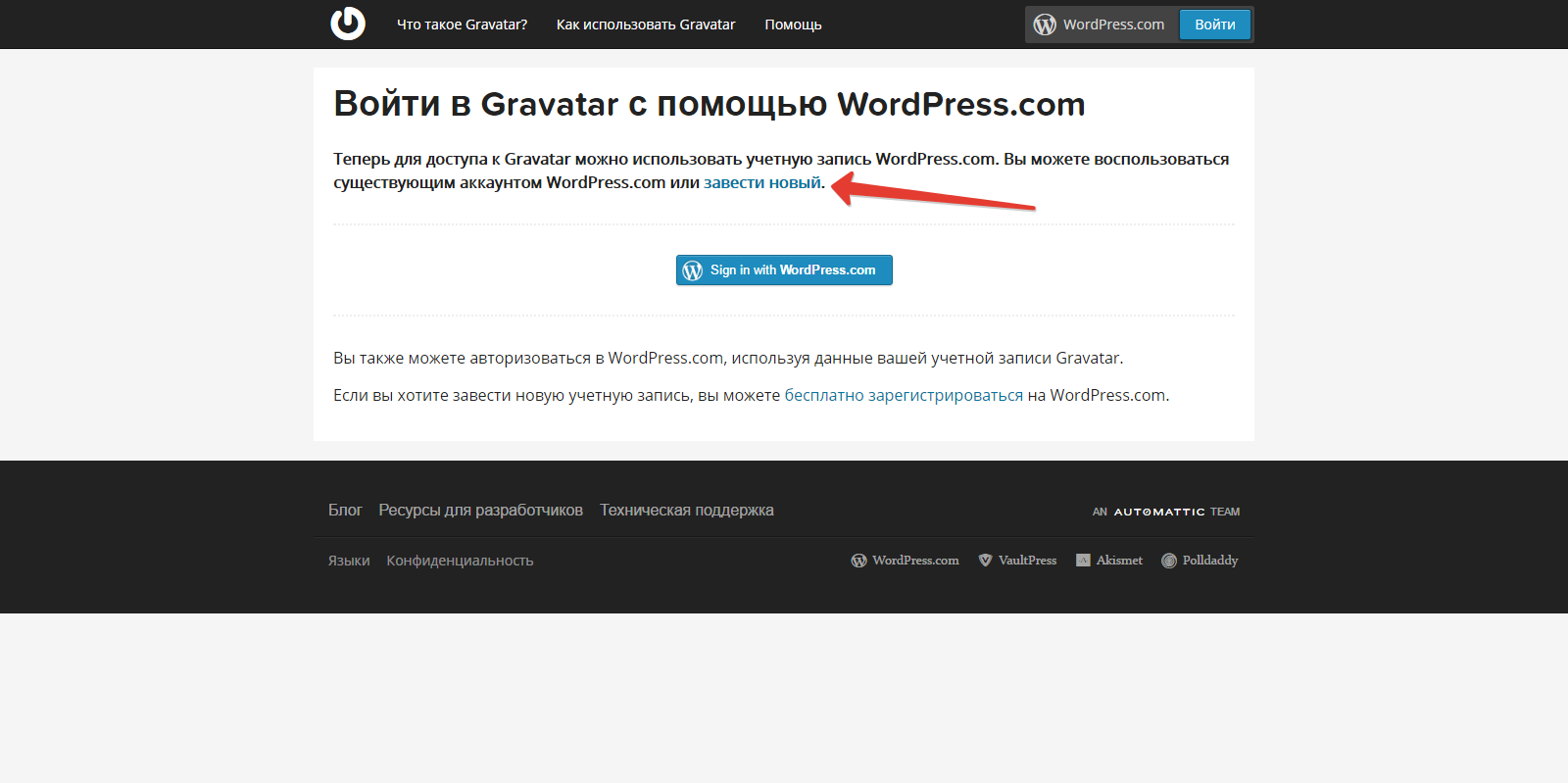Click the Gravatar logo icon
1568x783 pixels.
pyautogui.click(x=348, y=24)
